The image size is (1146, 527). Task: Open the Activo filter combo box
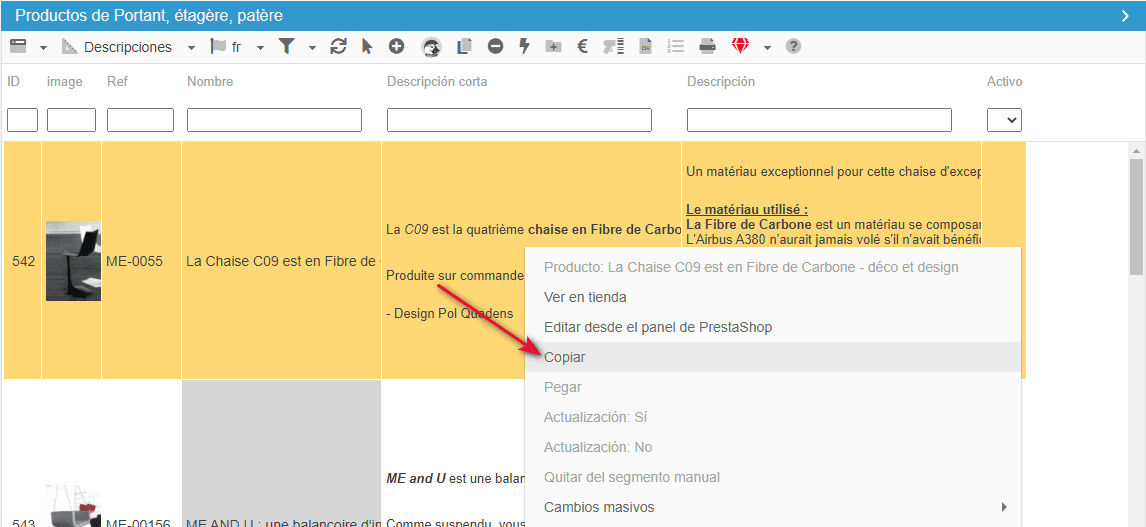(1004, 120)
